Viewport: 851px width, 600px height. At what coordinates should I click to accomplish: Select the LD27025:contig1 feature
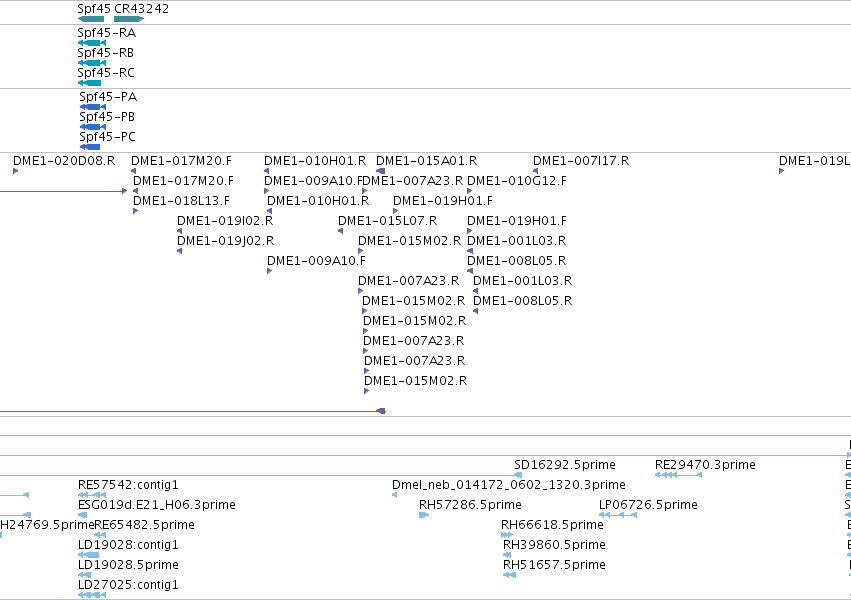point(92,595)
